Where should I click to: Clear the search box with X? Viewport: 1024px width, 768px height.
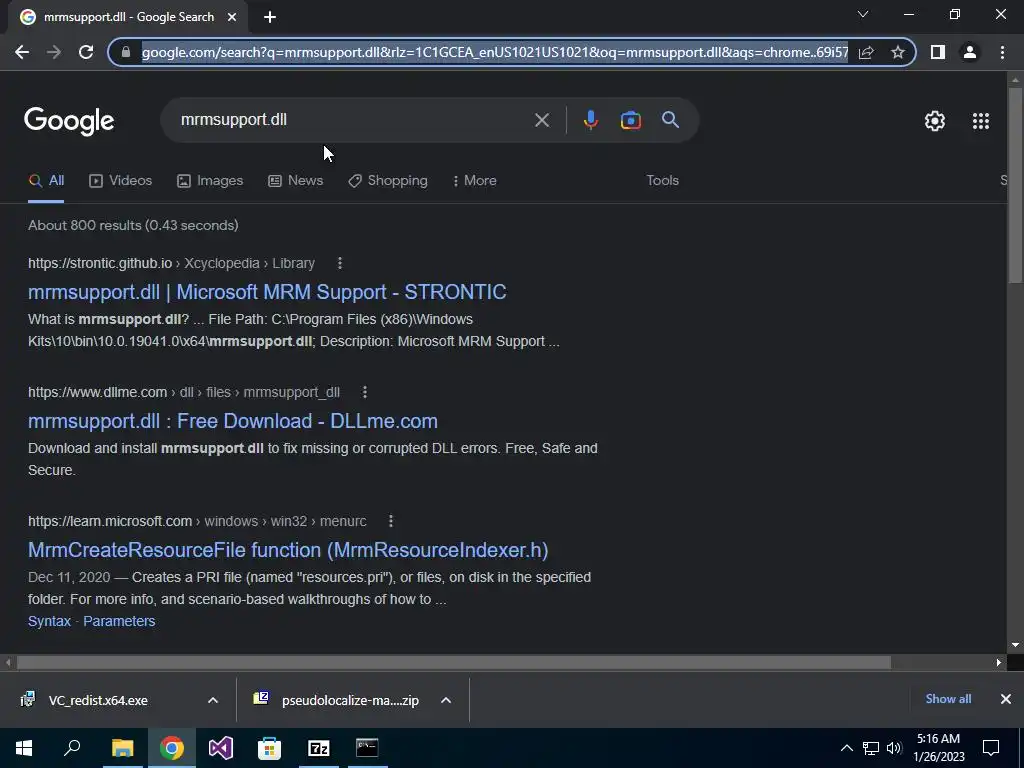(x=542, y=120)
